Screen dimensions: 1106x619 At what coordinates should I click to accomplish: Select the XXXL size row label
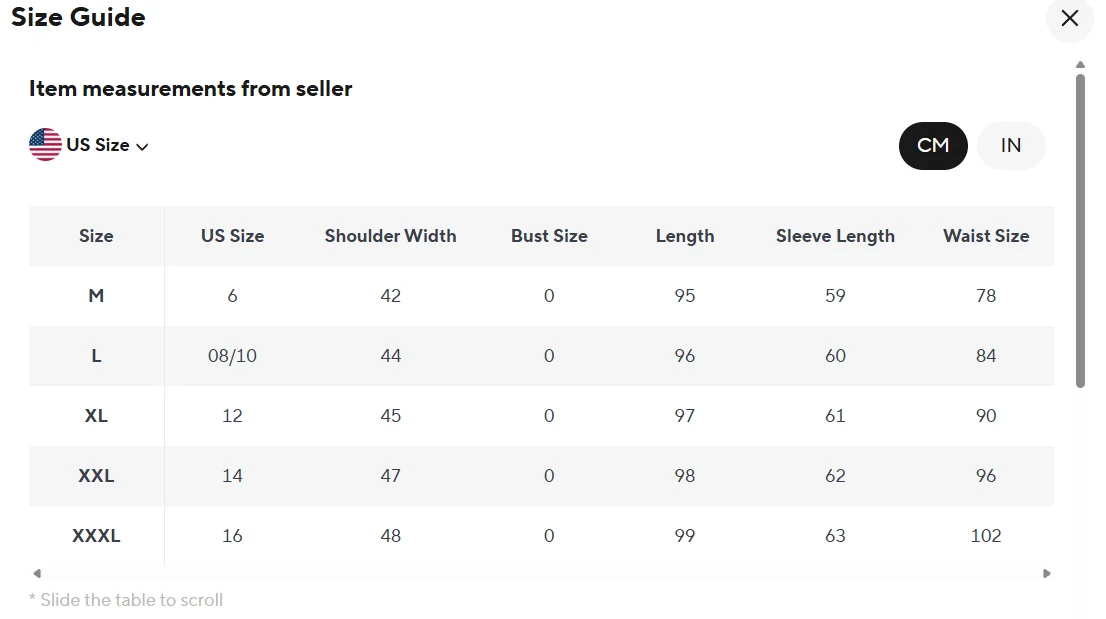(96, 536)
